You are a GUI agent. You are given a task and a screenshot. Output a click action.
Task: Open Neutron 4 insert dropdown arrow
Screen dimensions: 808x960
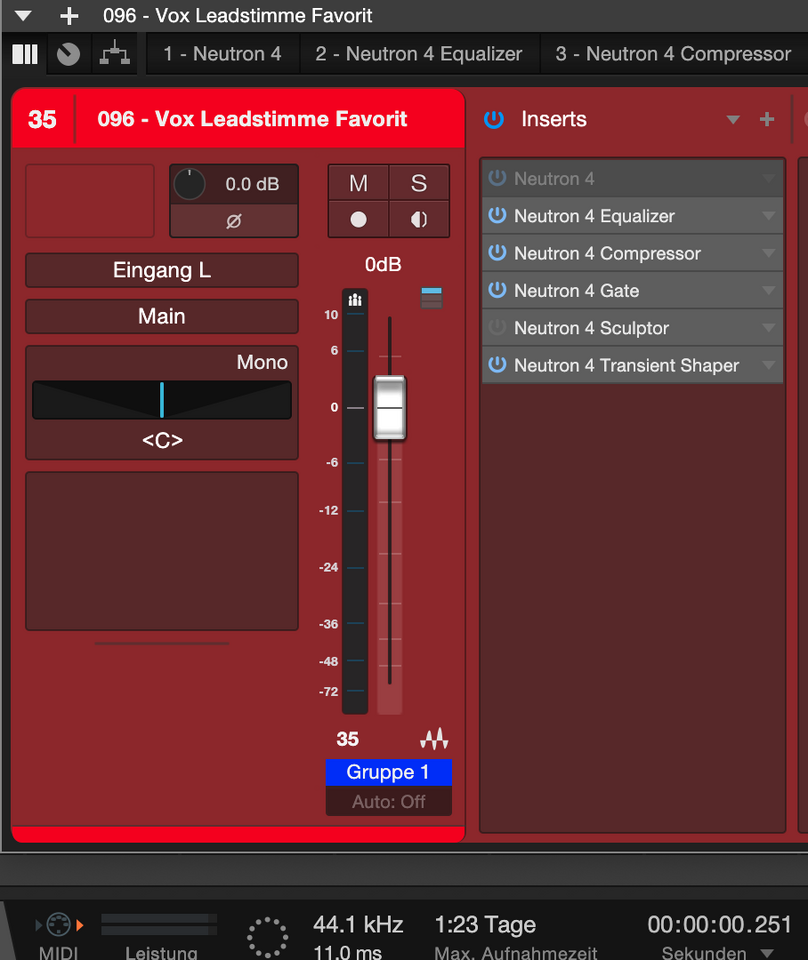point(769,179)
